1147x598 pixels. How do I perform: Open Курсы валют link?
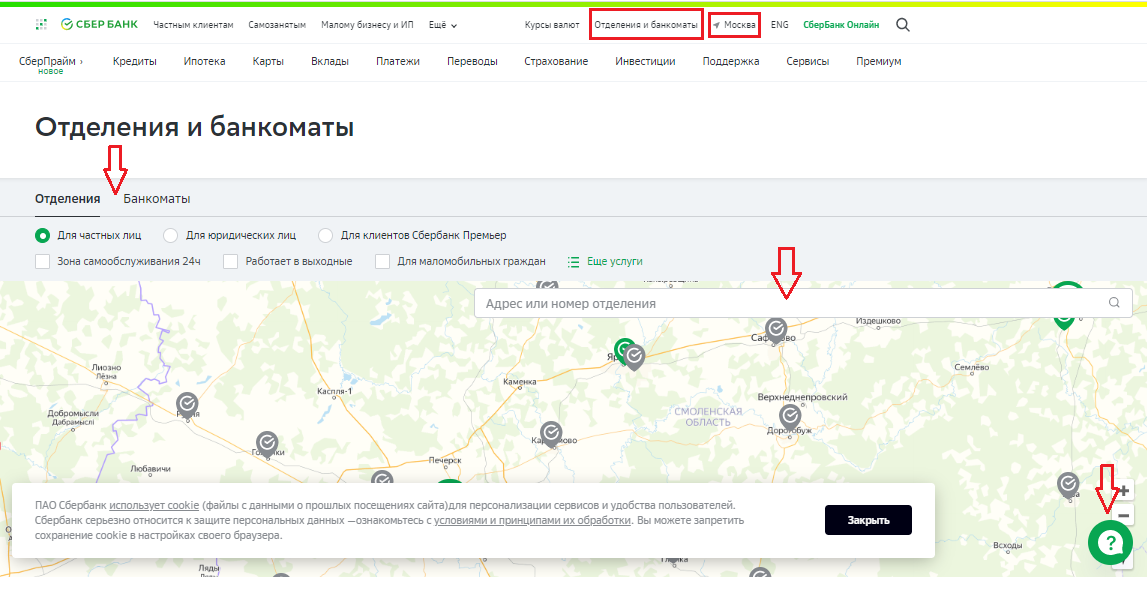(x=552, y=25)
